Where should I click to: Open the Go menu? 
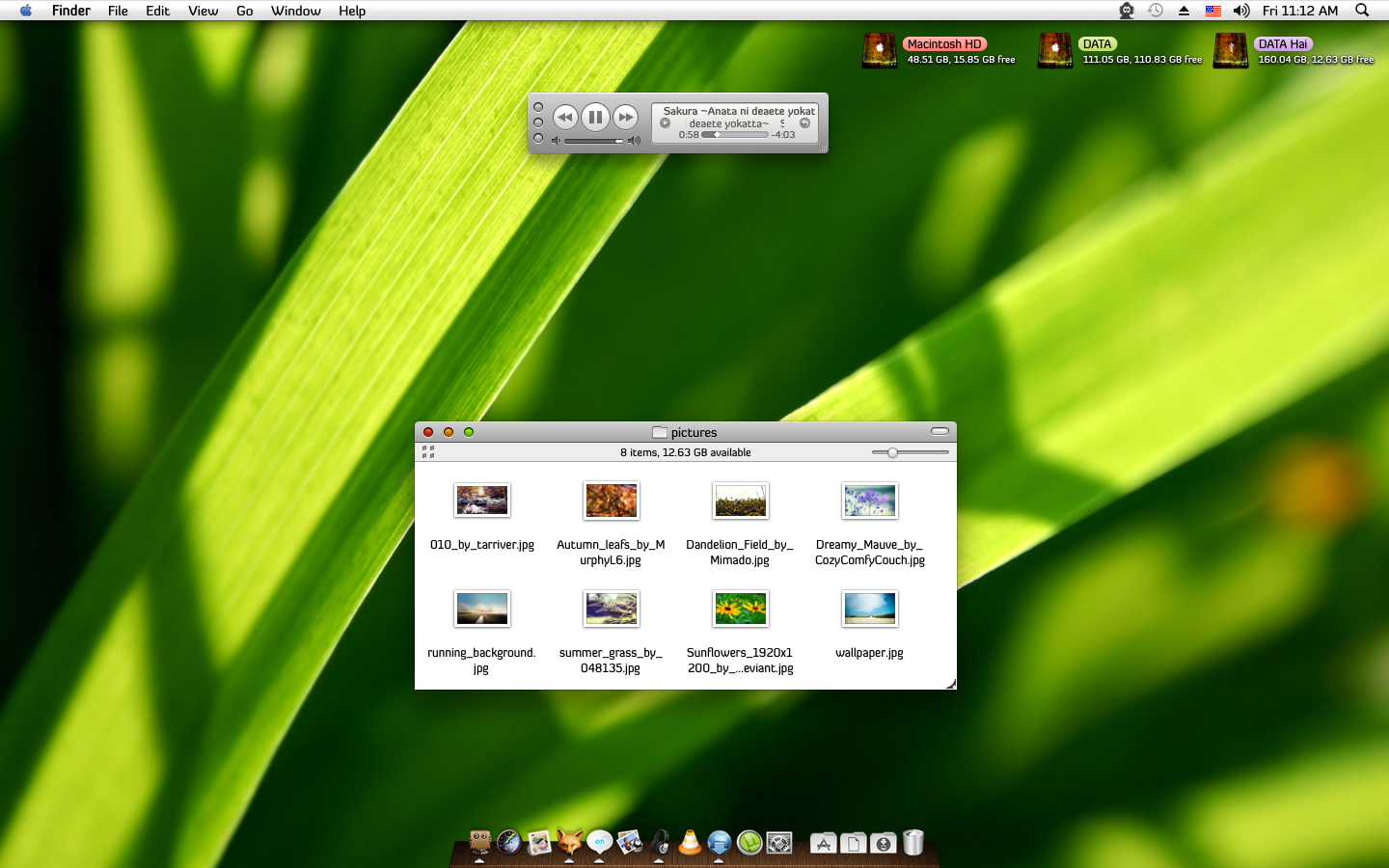pyautogui.click(x=245, y=11)
